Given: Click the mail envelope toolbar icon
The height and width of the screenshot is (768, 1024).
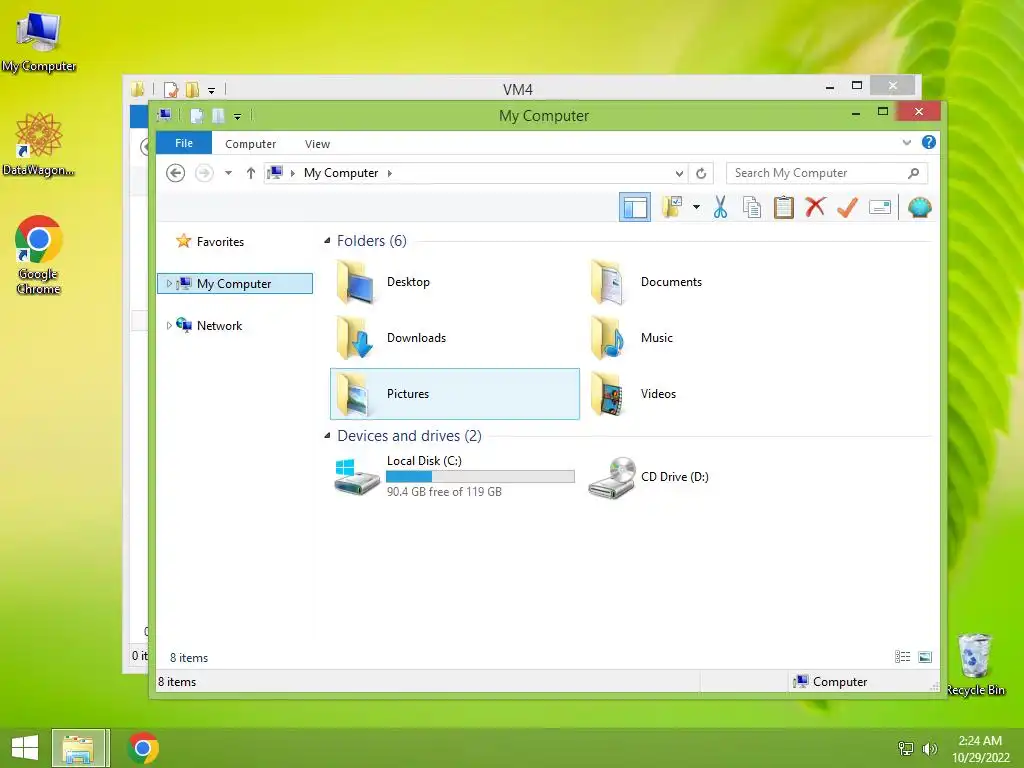Looking at the screenshot, I should [880, 208].
